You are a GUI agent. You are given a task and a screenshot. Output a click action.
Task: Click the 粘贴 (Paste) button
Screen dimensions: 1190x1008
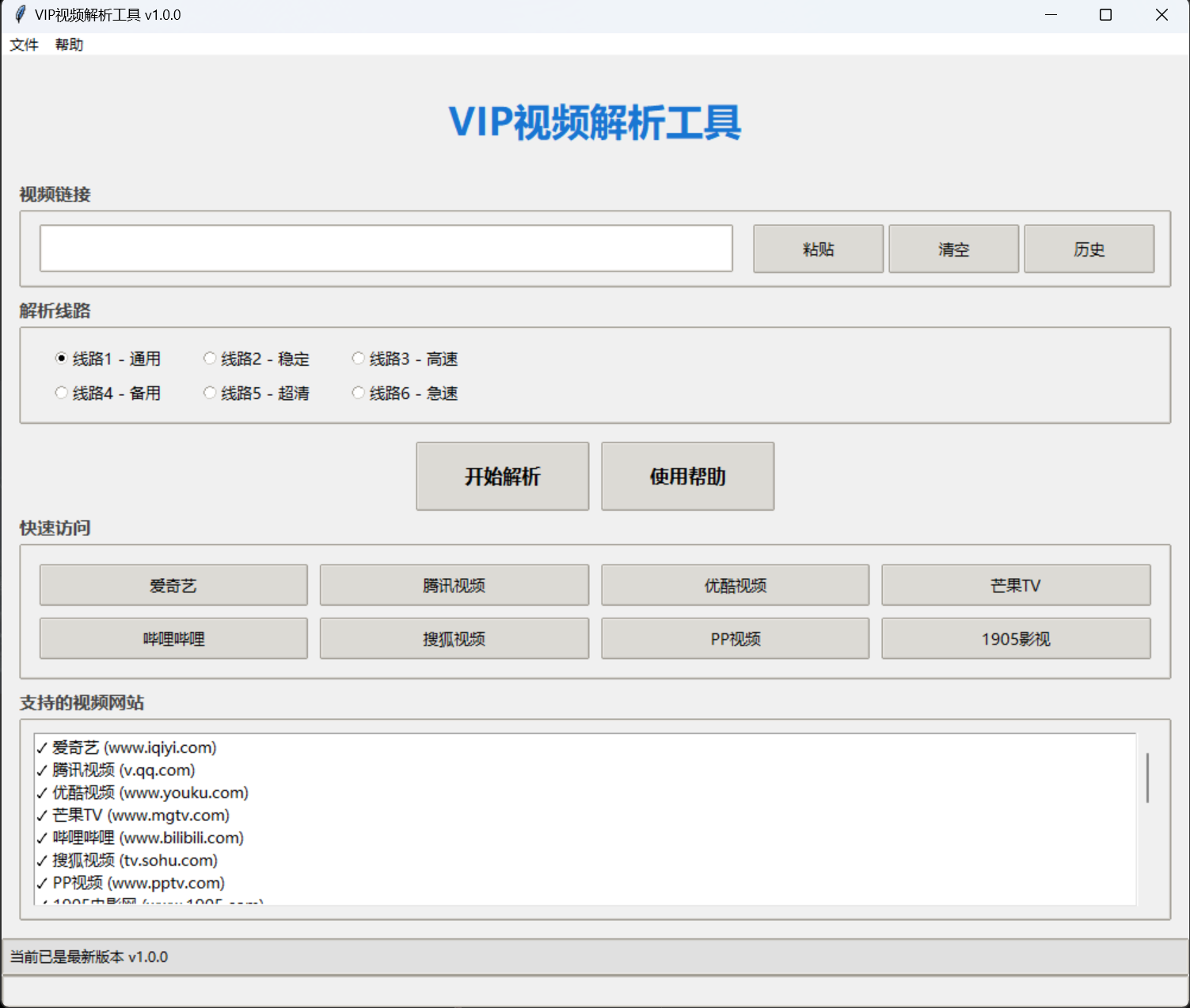(x=818, y=249)
